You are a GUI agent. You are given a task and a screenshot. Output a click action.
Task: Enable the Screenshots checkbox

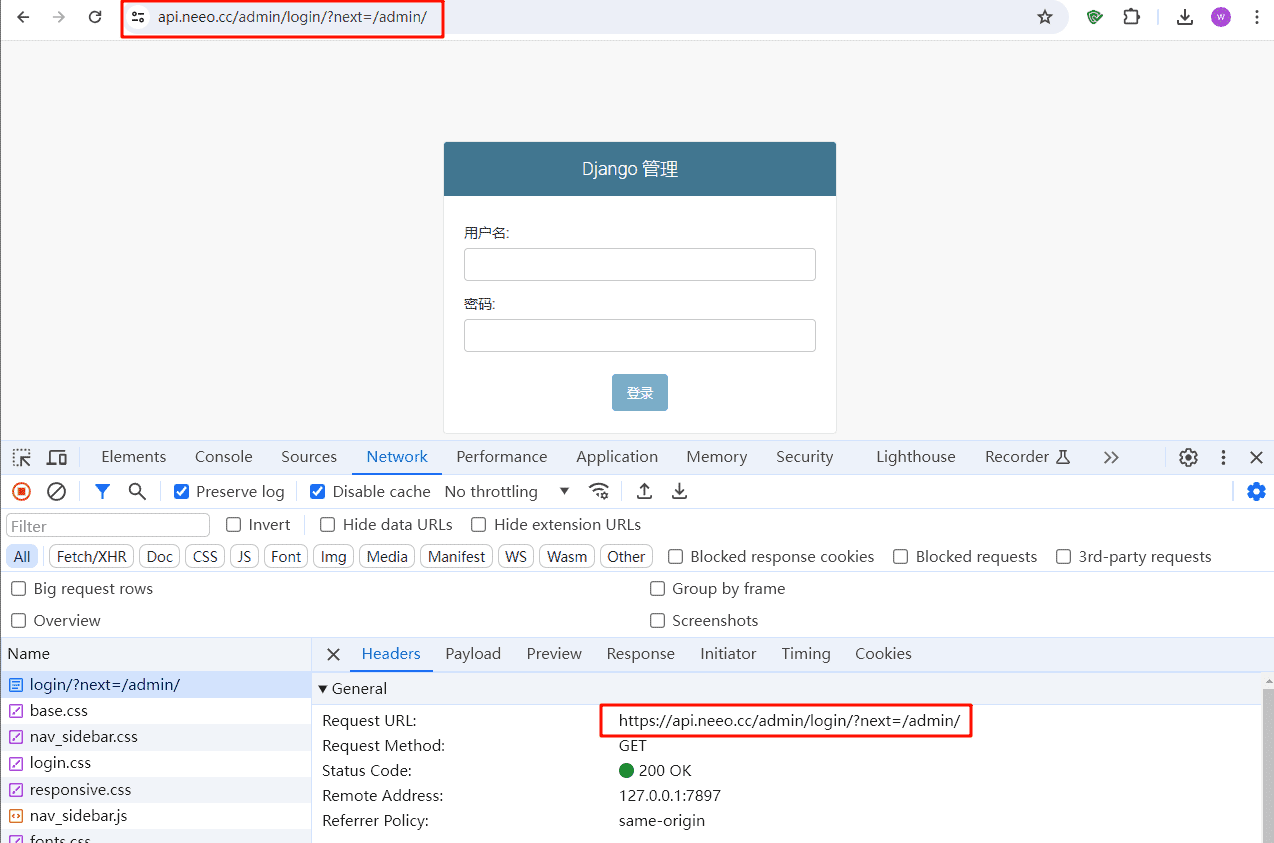[x=658, y=620]
